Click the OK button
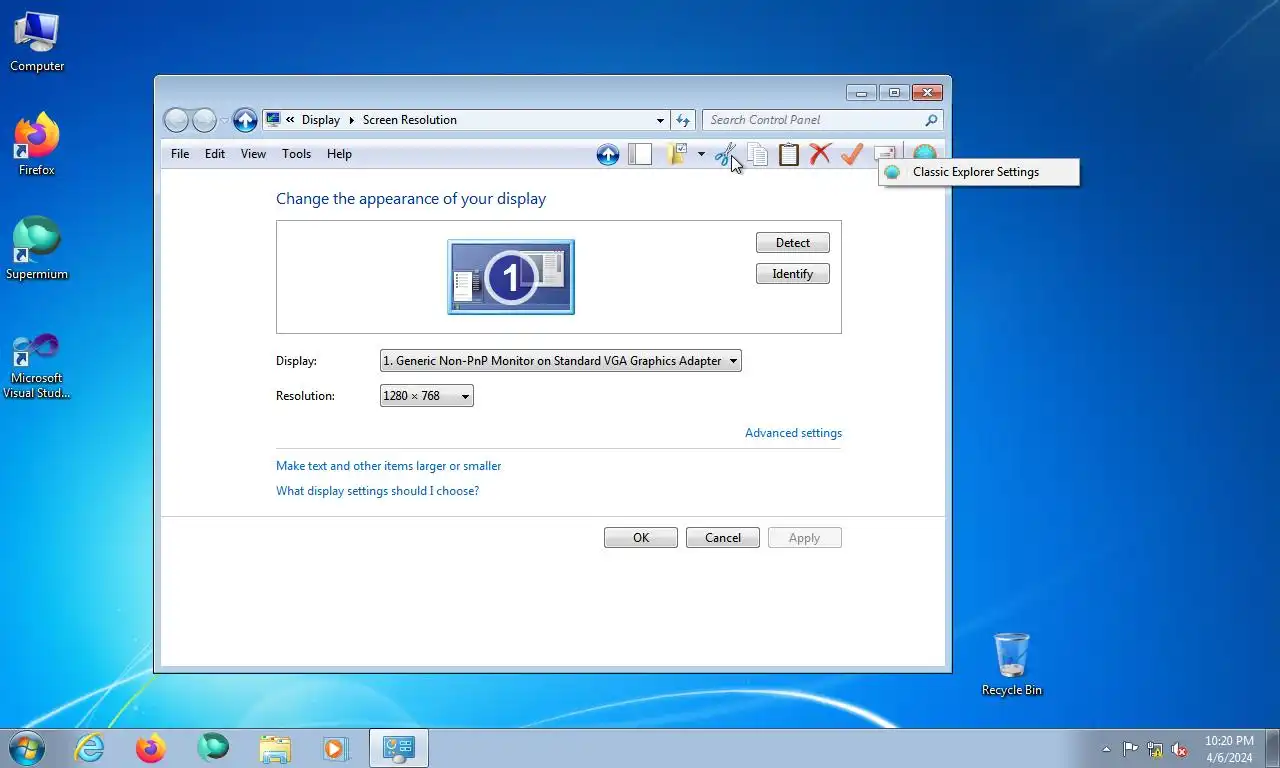Viewport: 1280px width, 768px height. tap(641, 538)
